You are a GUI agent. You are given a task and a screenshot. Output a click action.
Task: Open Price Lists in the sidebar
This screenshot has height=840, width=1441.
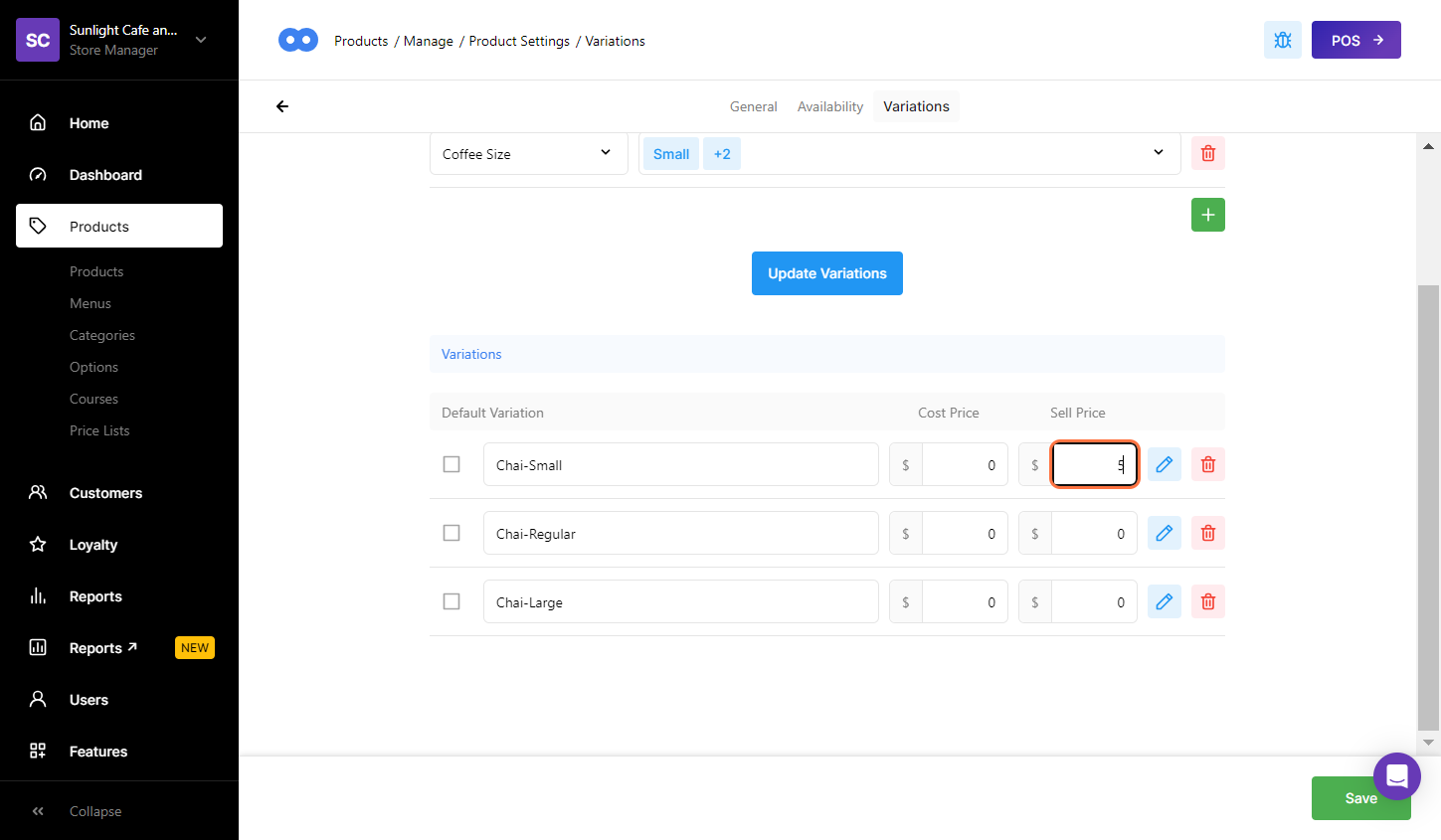99,430
